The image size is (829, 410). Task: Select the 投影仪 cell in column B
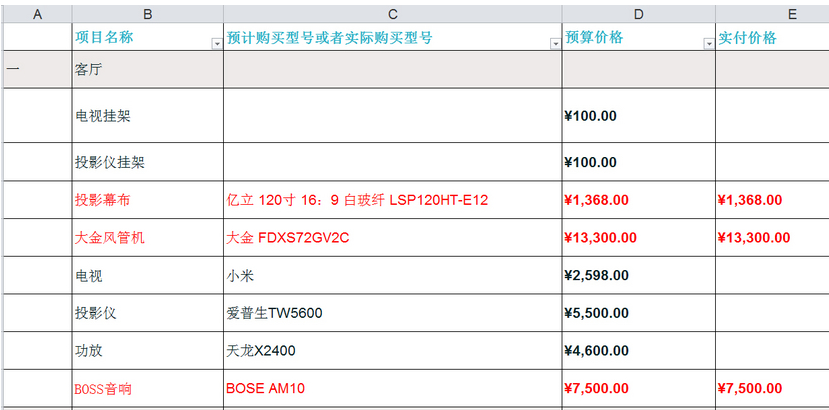[148, 313]
